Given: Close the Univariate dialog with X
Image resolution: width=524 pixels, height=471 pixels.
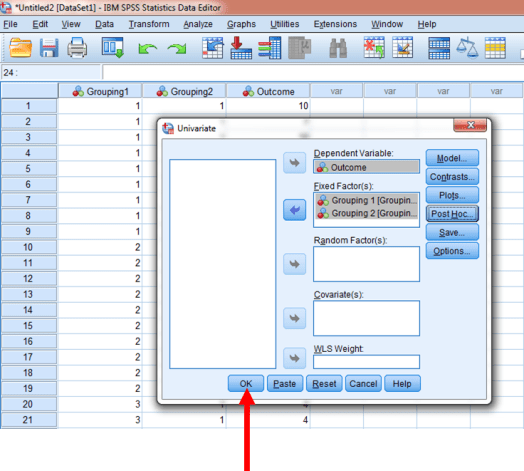Looking at the screenshot, I should point(470,125).
